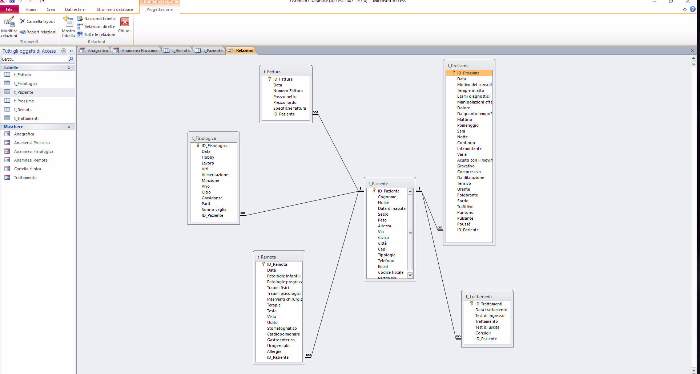The image size is (700, 374).
Task: Click Relazioni dirette in the ribbon
Action: (x=96, y=26)
